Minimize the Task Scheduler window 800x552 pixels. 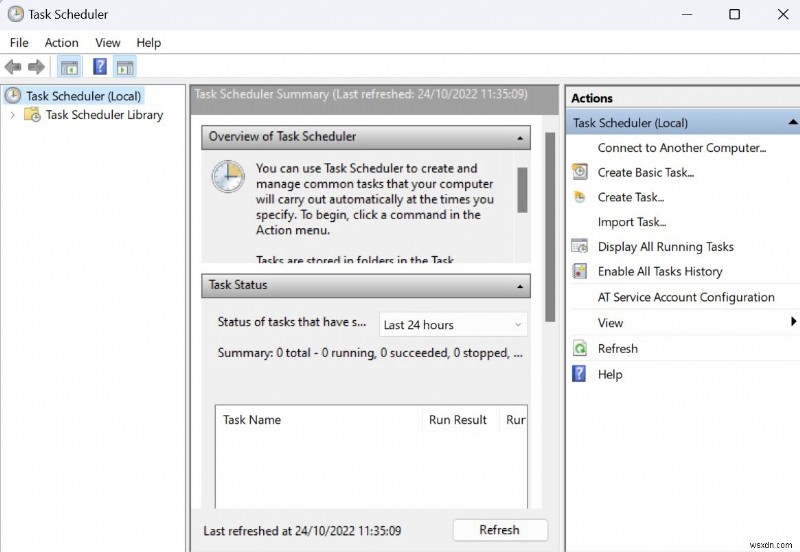(687, 14)
